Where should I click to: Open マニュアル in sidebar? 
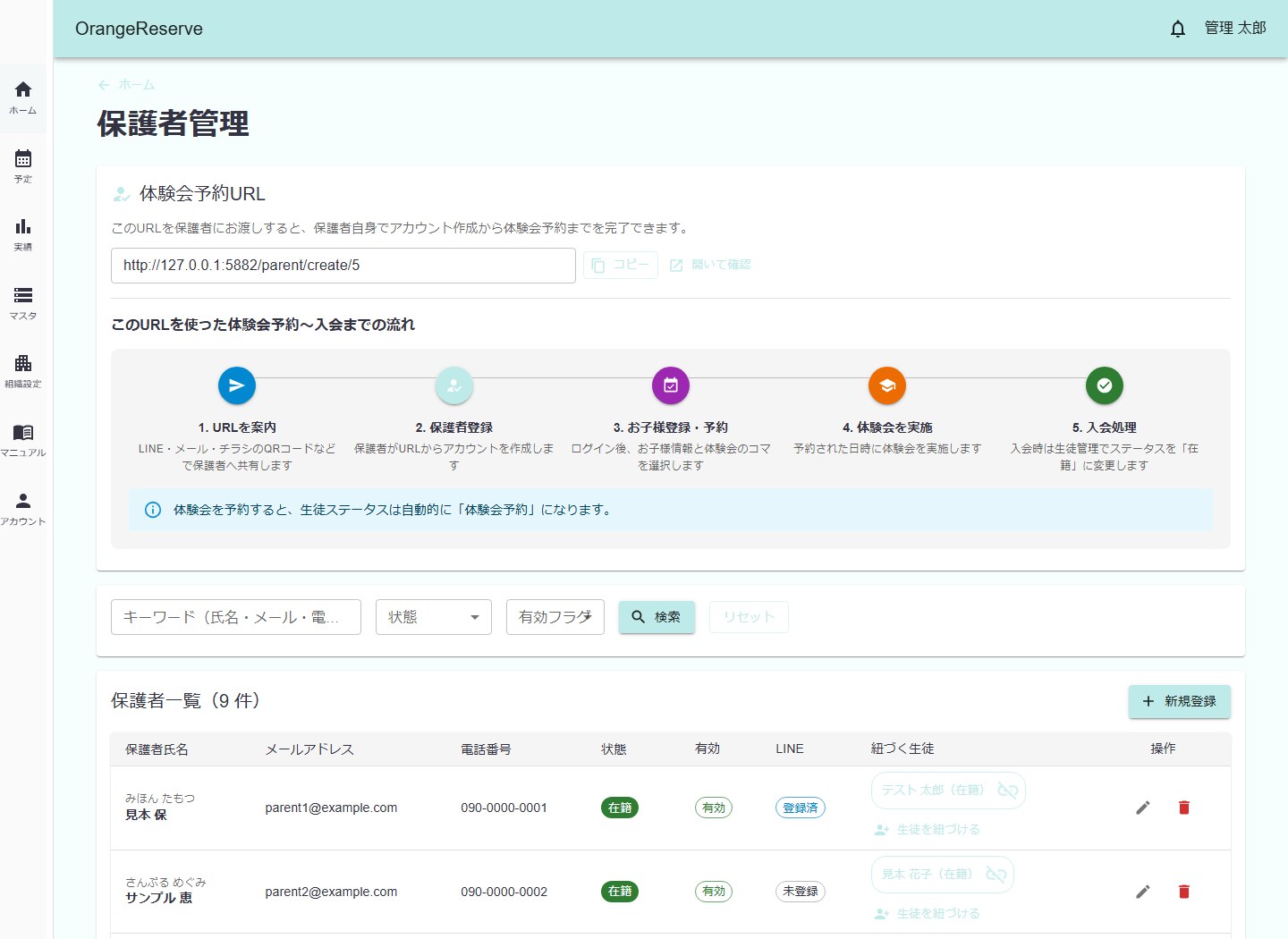click(23, 440)
